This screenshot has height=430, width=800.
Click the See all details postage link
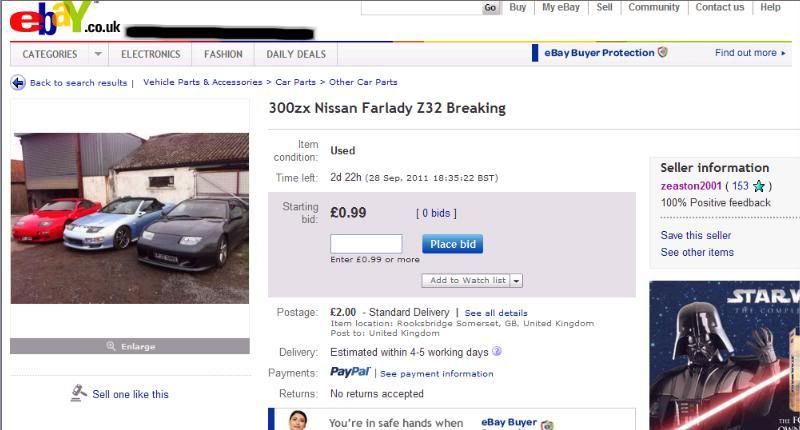click(x=496, y=313)
